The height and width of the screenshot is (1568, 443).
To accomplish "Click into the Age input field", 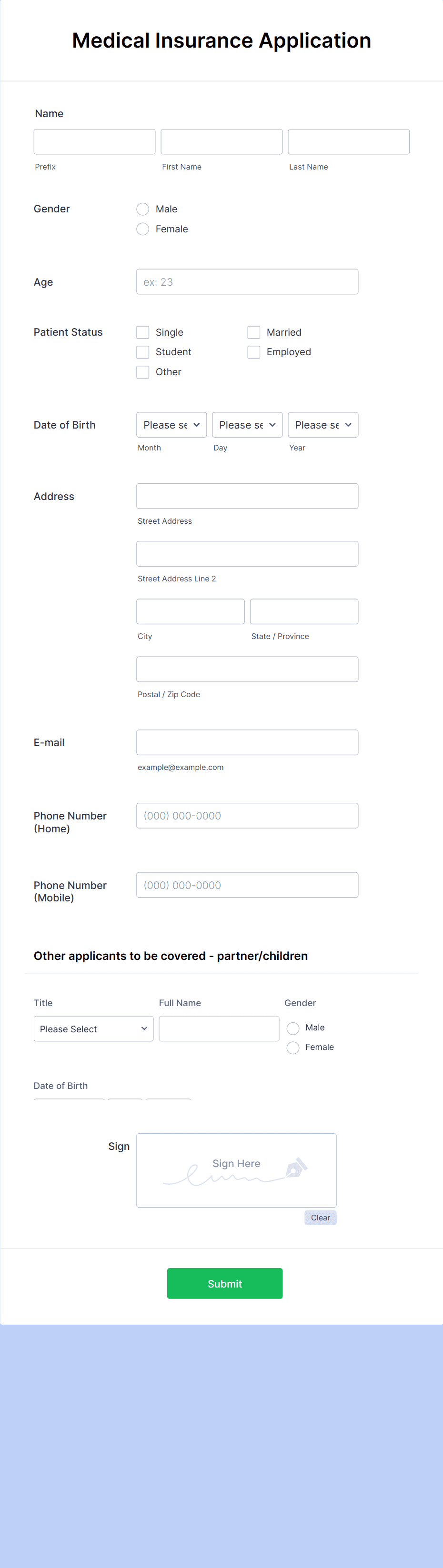I will coord(247,281).
